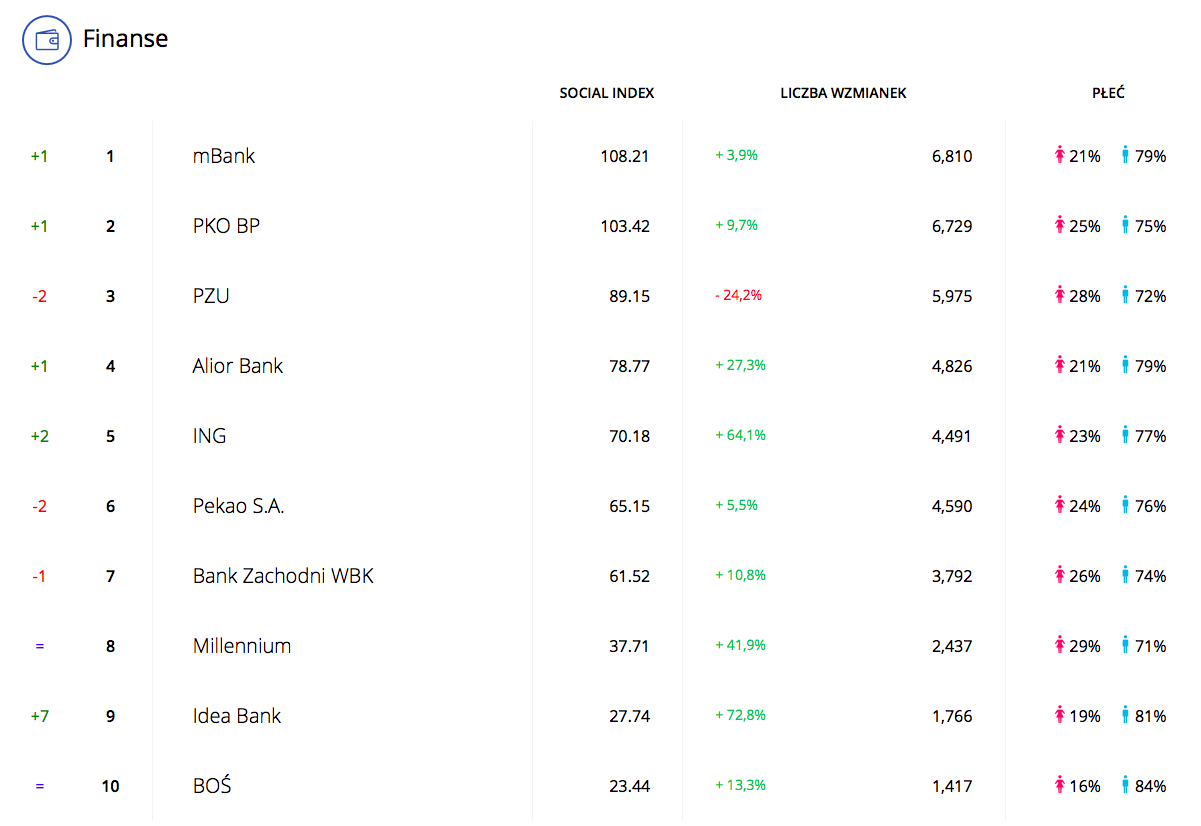Click Alior Bank's mention count 4,826
This screenshot has height=826, width=1201.
(951, 366)
